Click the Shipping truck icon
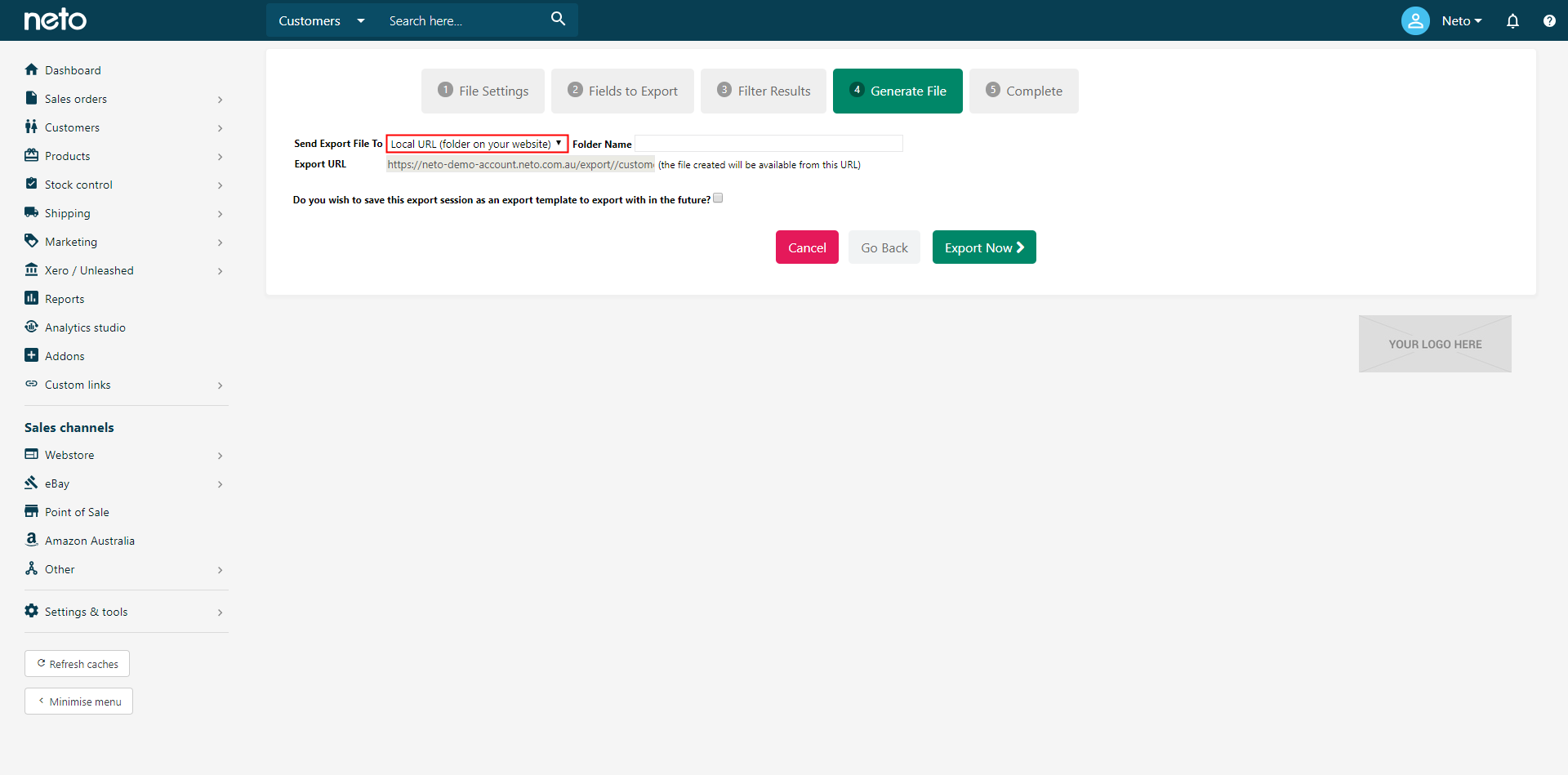The height and width of the screenshot is (775, 1568). [x=32, y=212]
